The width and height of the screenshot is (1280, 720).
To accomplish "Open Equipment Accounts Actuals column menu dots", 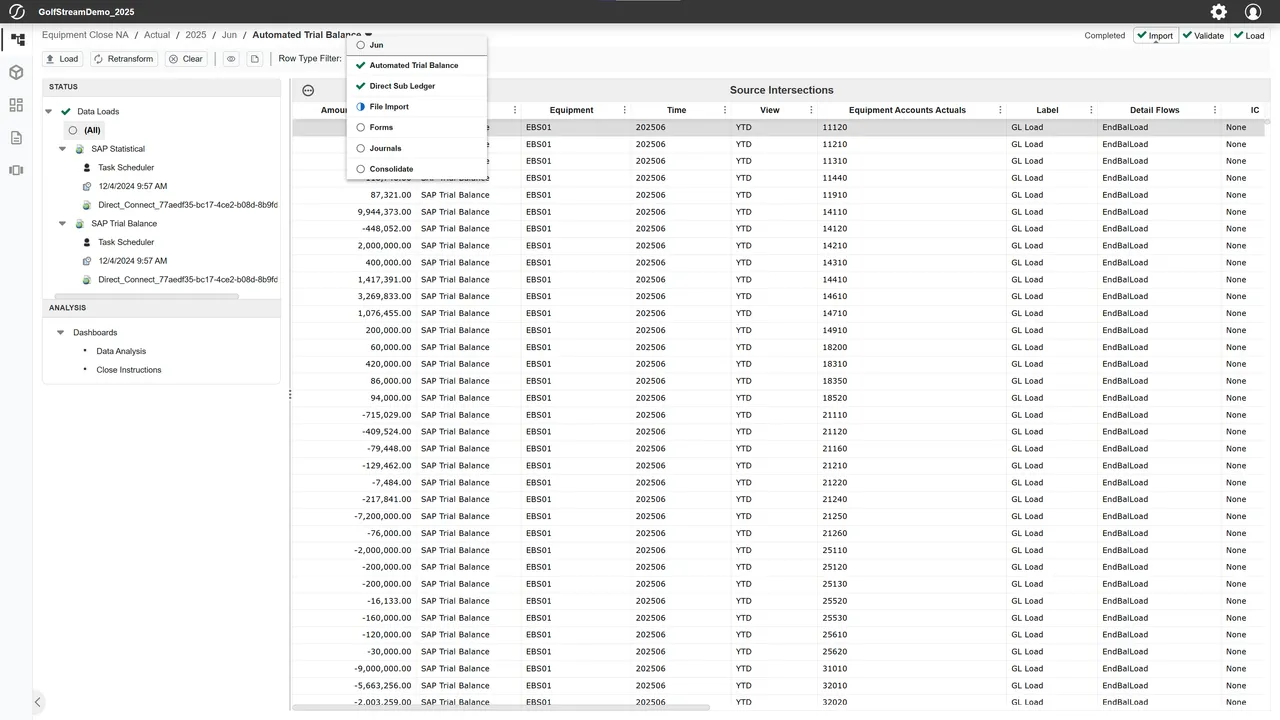I will (x=1000, y=110).
